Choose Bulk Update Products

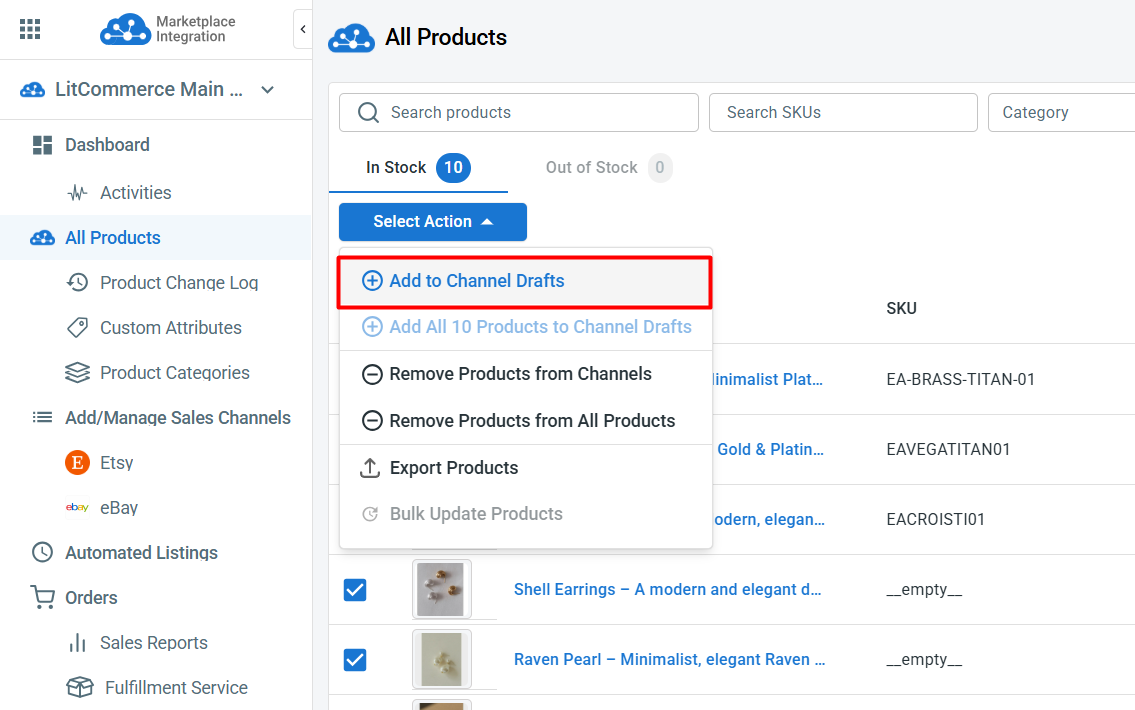pos(526,514)
